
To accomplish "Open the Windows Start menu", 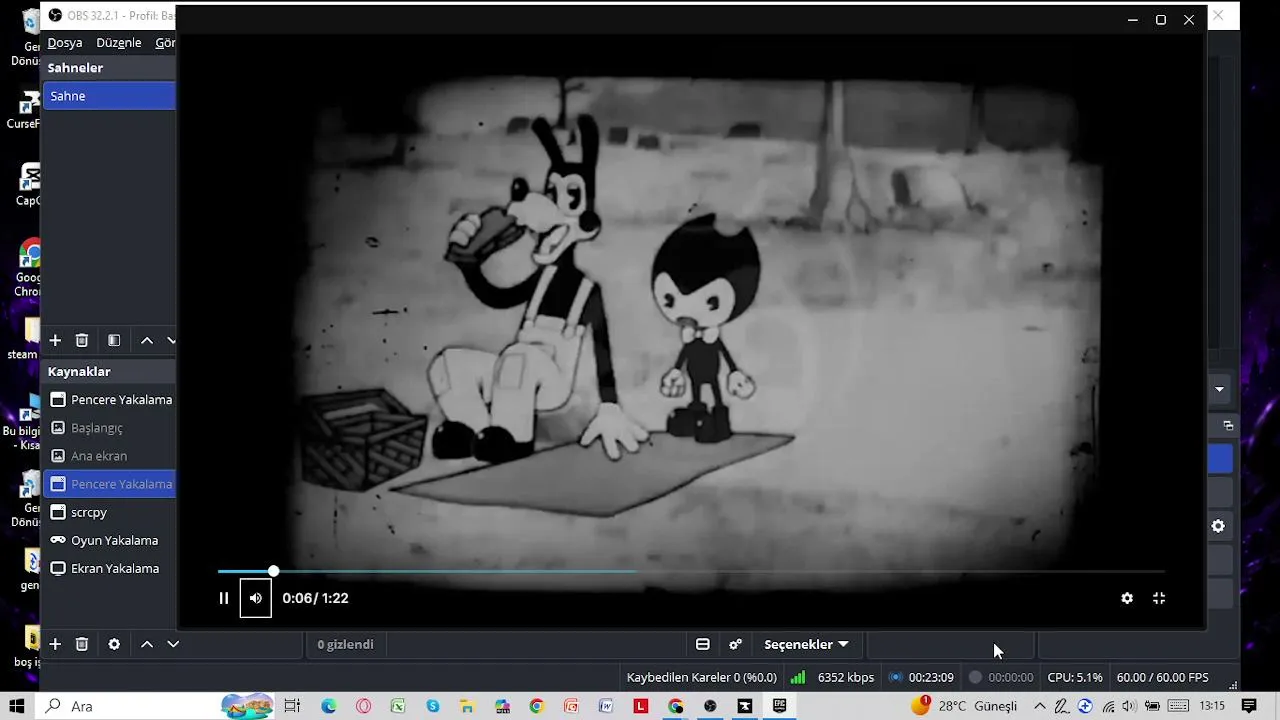I will (17, 706).
